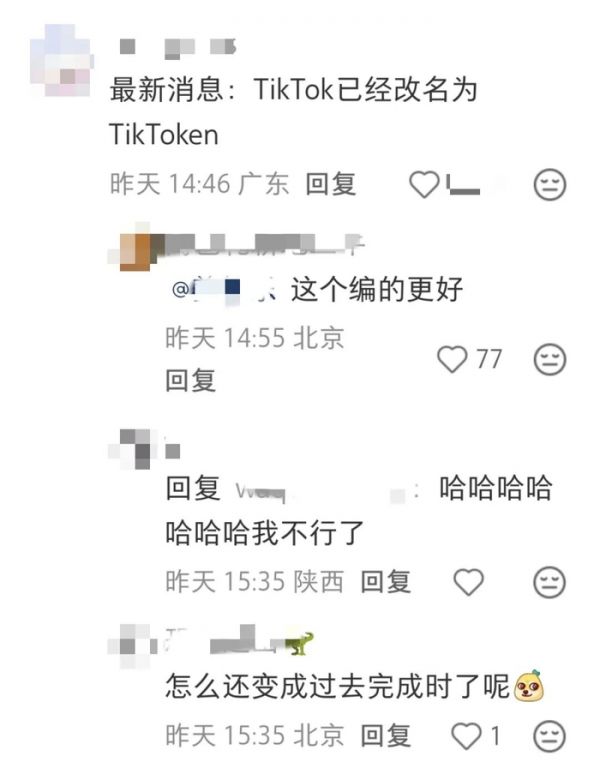Image resolution: width=600 pixels, height=768 pixels.
Task: Reply to the 15:35 北京 comment
Action: (385, 736)
